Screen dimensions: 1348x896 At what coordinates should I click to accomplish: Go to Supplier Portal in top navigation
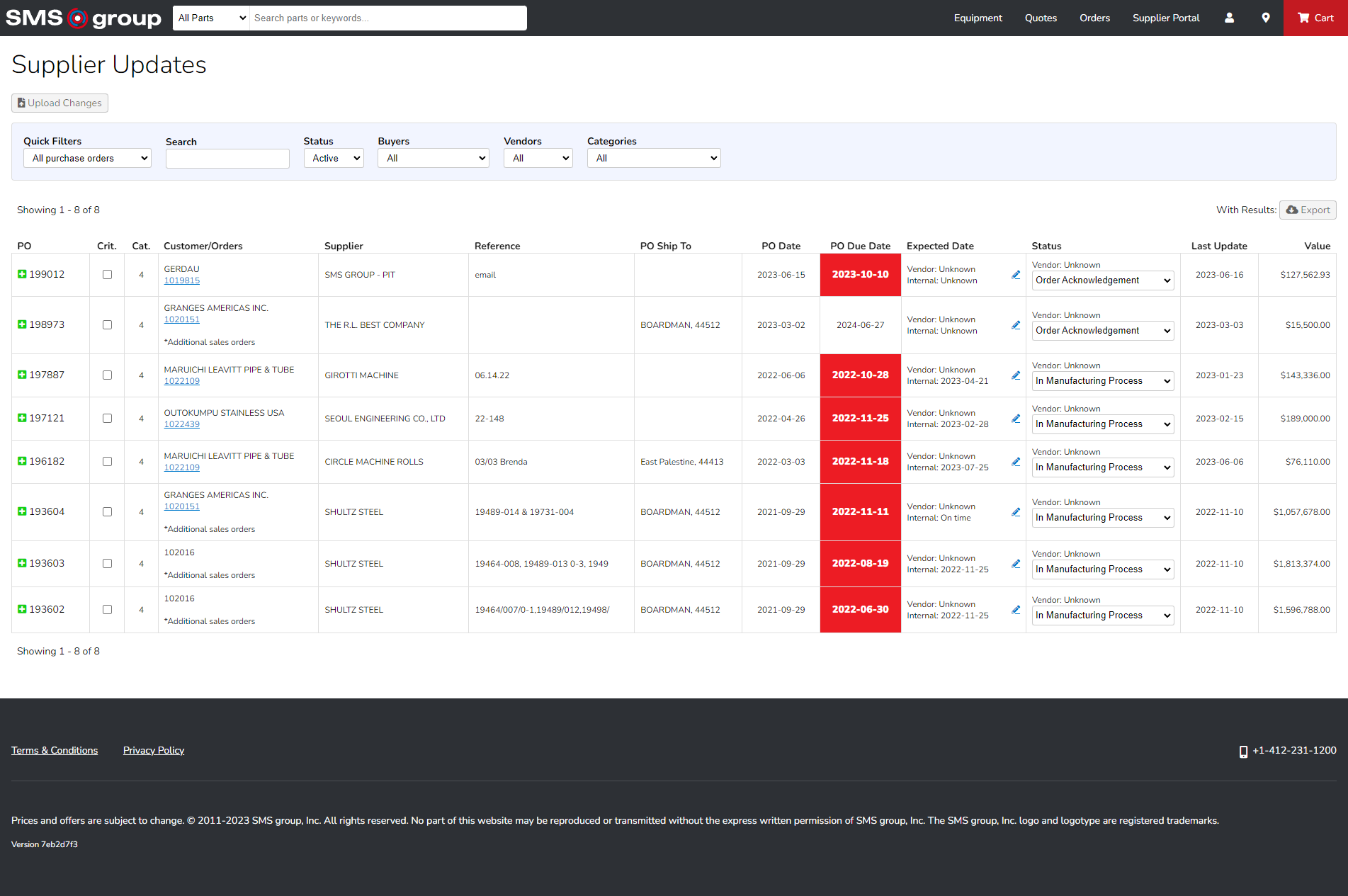[1165, 18]
